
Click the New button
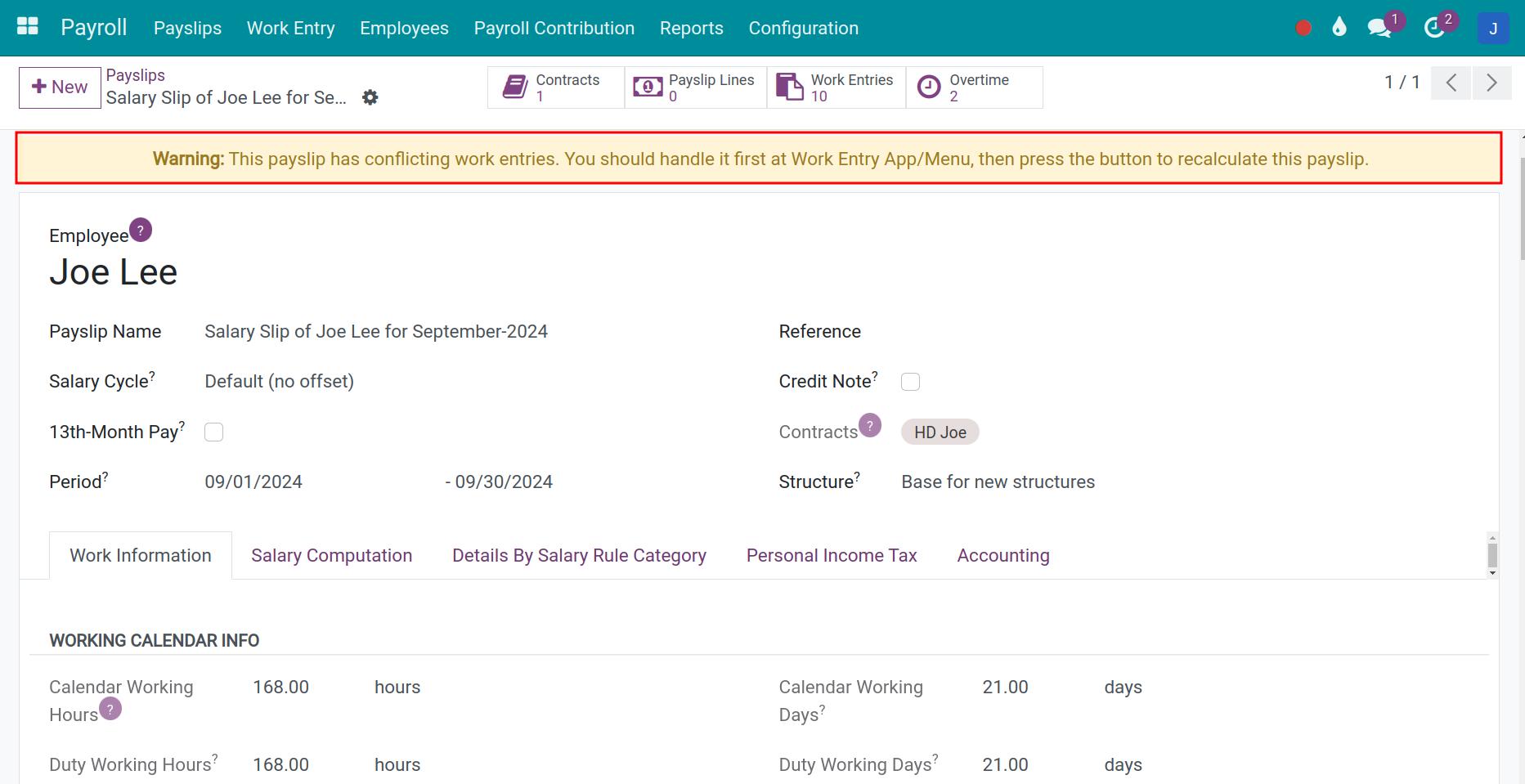pyautogui.click(x=60, y=87)
